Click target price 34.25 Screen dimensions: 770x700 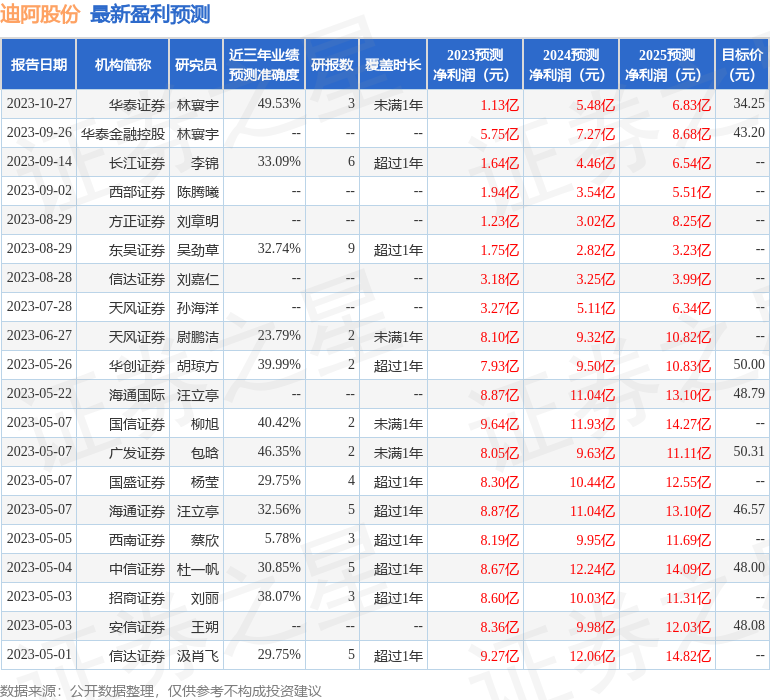click(x=749, y=104)
